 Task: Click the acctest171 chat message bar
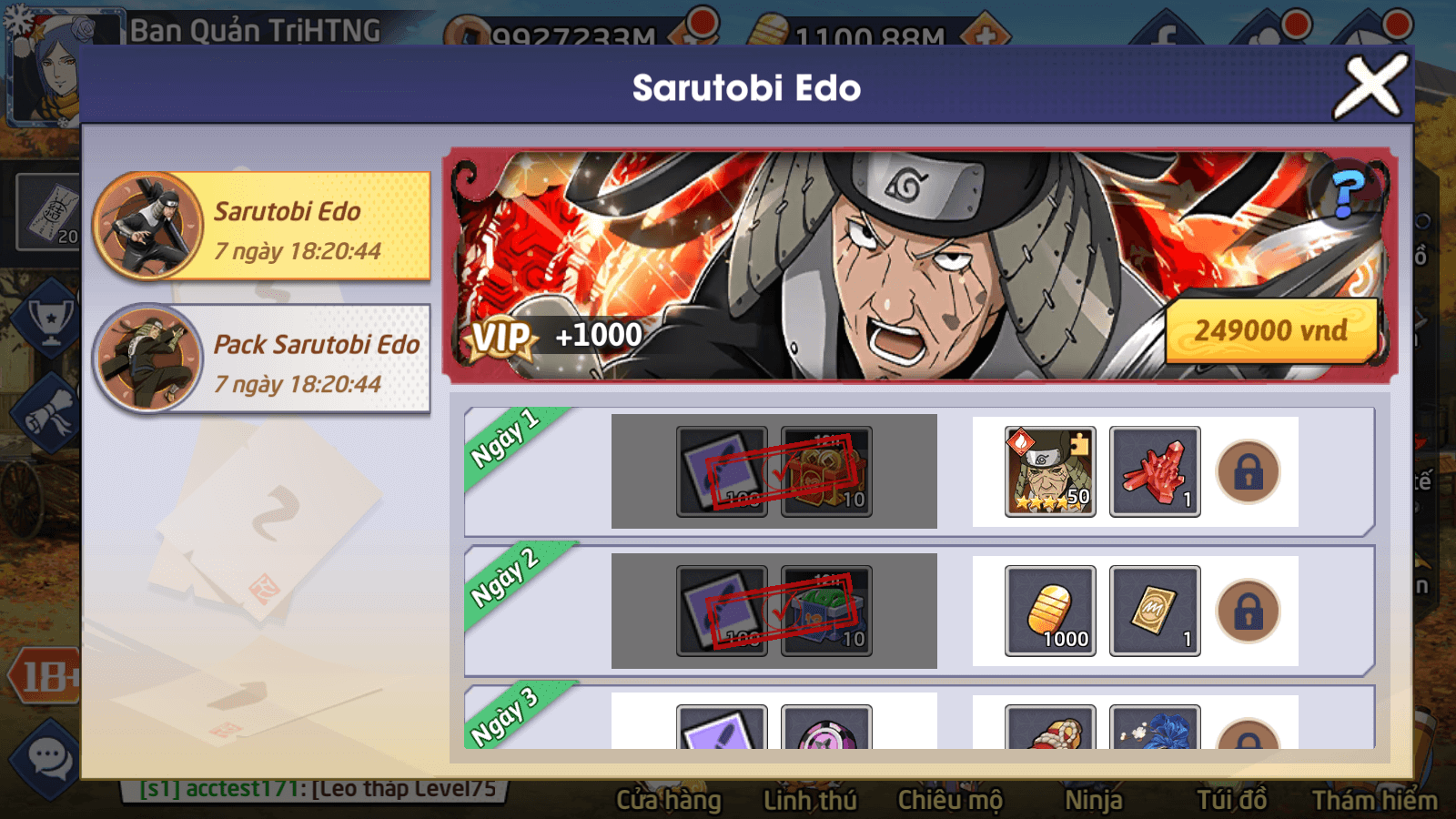[x=314, y=789]
